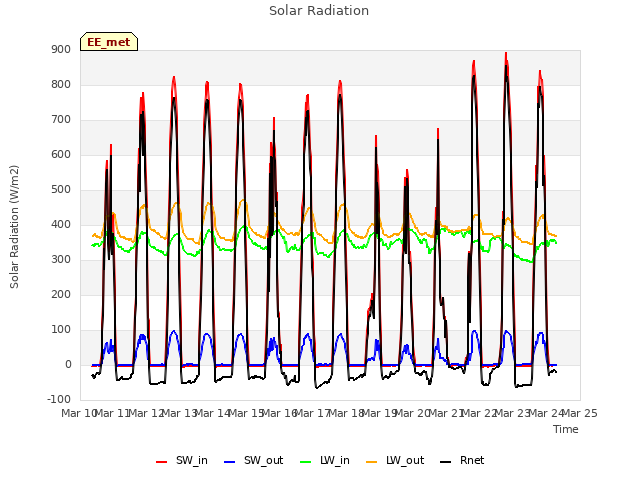640x480 pixels.
Task: Click the black Rnet legend color marker
Action: coord(446,462)
